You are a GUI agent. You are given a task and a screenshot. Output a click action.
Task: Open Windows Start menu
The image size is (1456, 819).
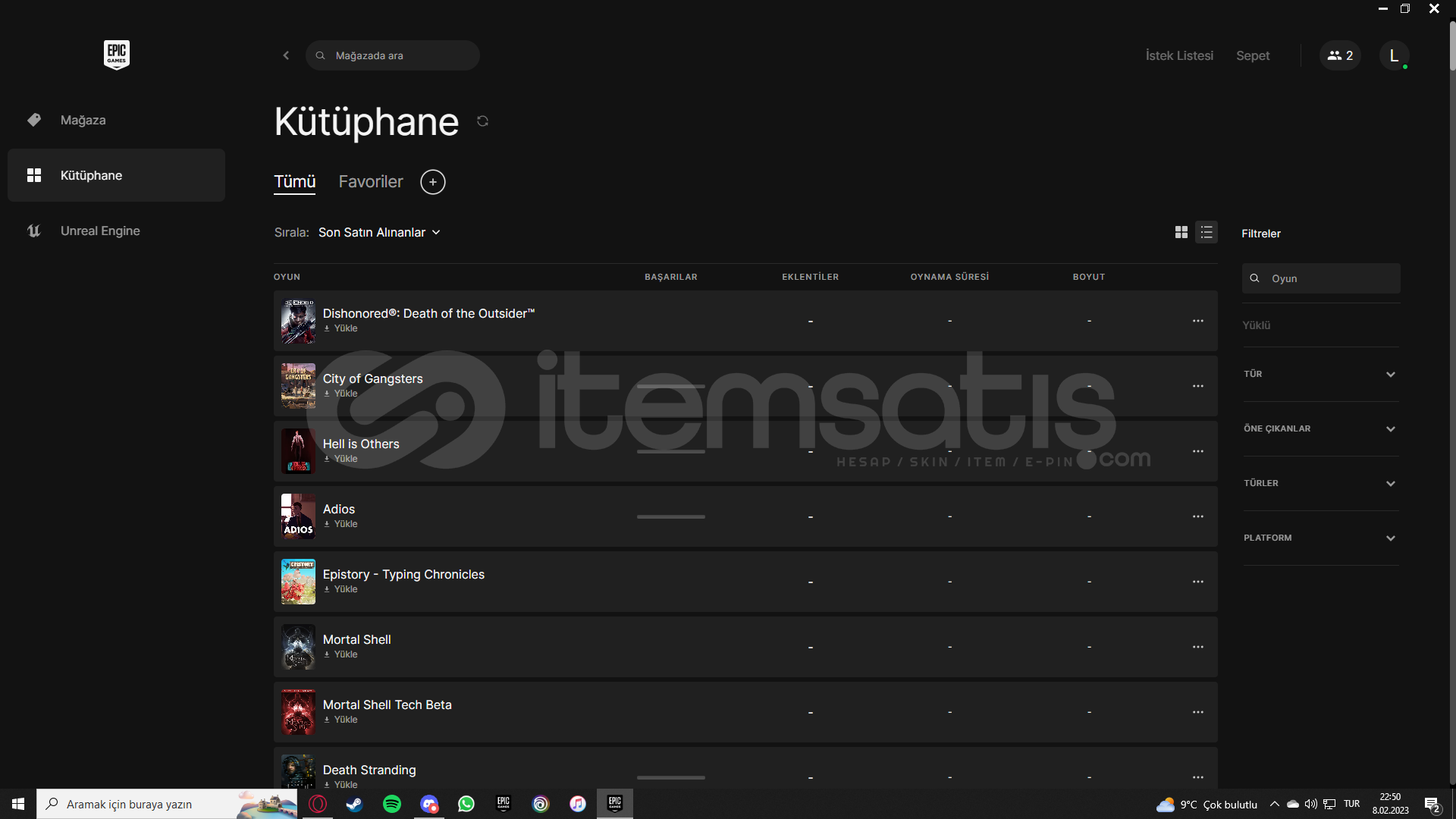click(x=18, y=804)
